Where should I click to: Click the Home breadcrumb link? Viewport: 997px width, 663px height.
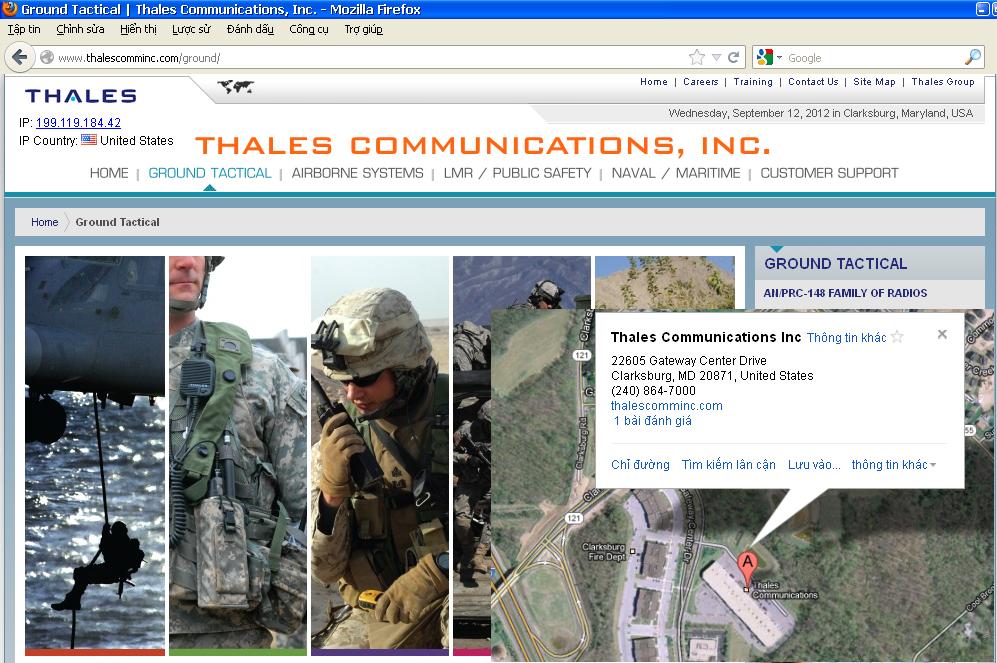[45, 222]
